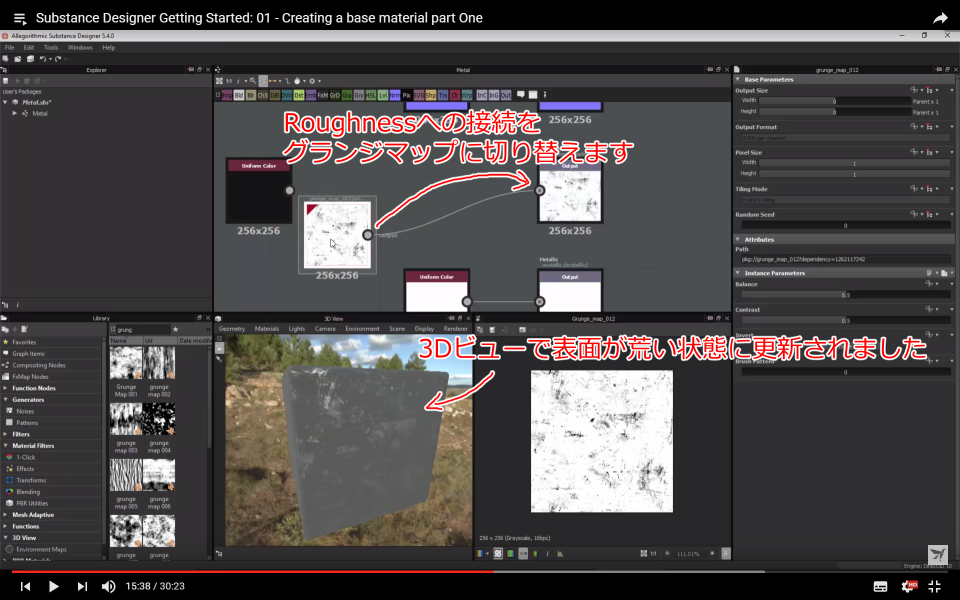Collapse the Base Parameters section
The height and width of the screenshot is (600, 960).
pyautogui.click(x=738, y=80)
